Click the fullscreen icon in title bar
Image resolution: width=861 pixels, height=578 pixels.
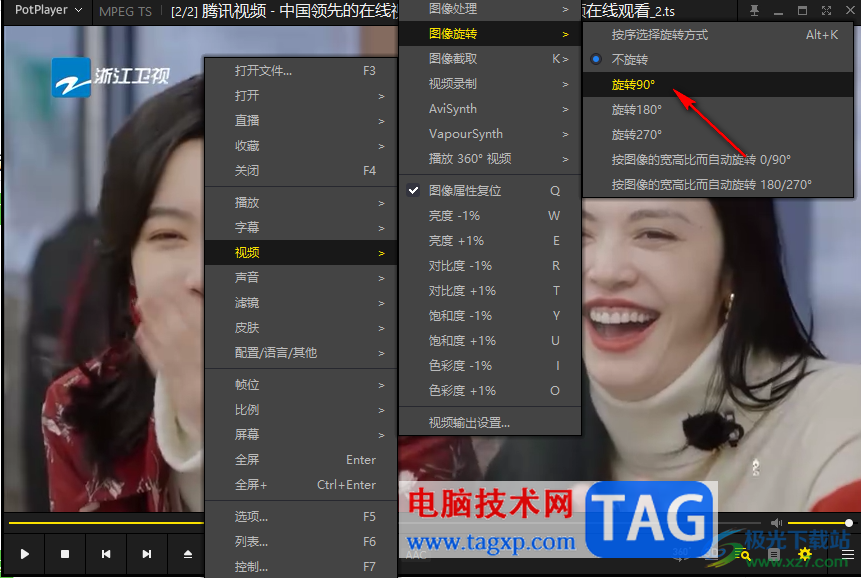pyautogui.click(x=826, y=10)
